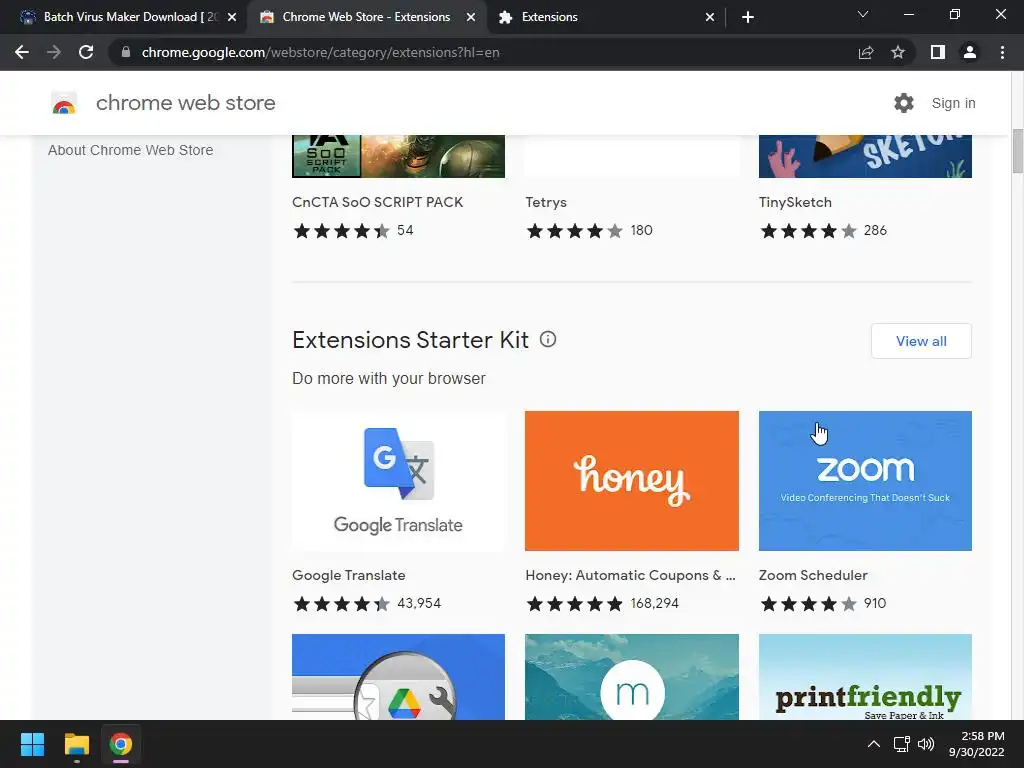Viewport: 1024px width, 768px height.
Task: Click the Zoom Scheduler title
Action: pos(813,575)
